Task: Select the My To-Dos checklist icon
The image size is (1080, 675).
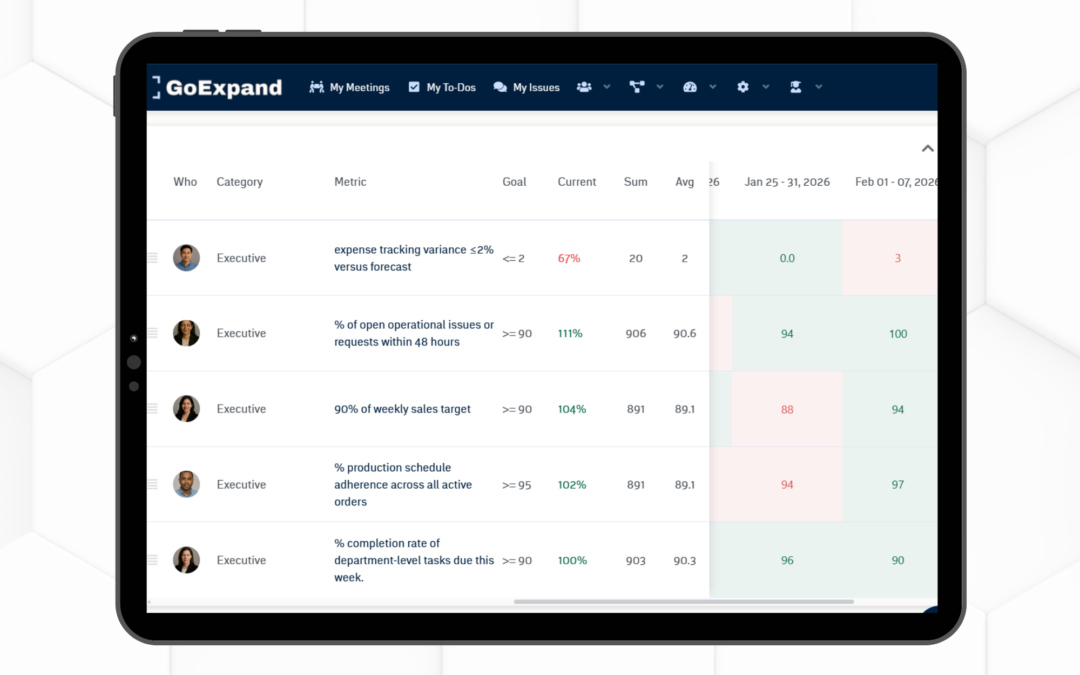Action: pyautogui.click(x=413, y=87)
